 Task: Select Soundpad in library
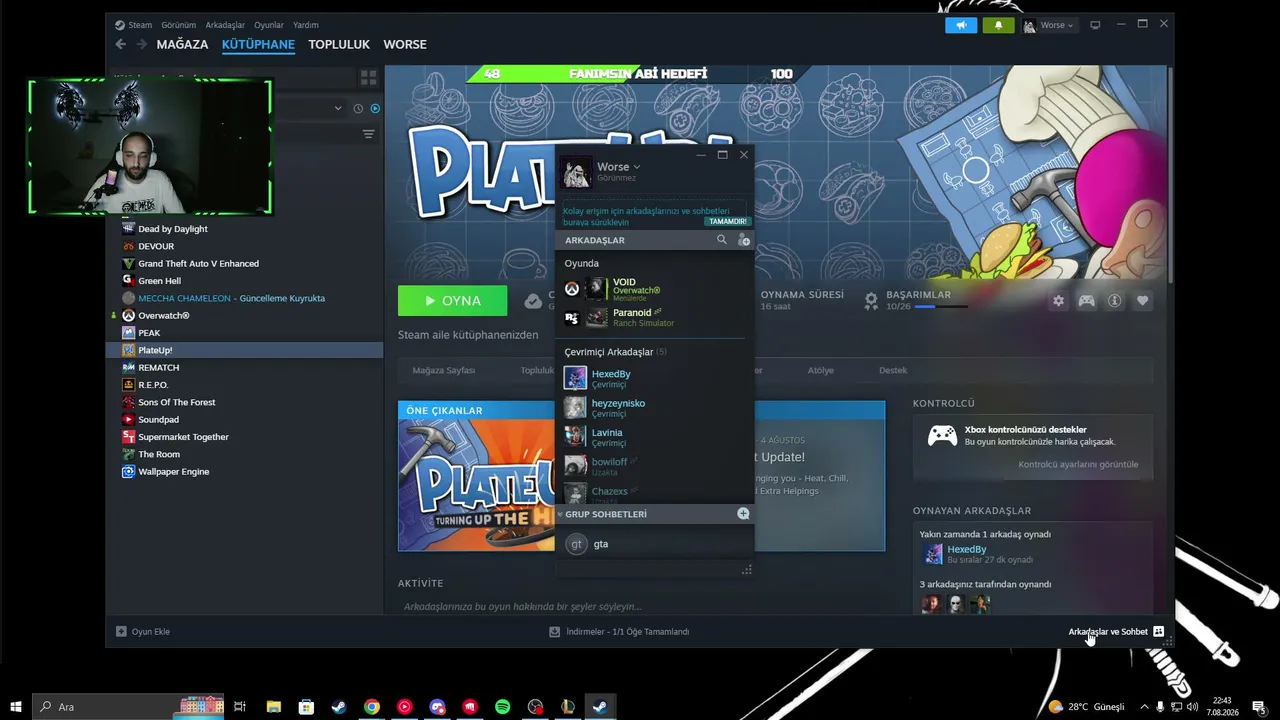159,420
